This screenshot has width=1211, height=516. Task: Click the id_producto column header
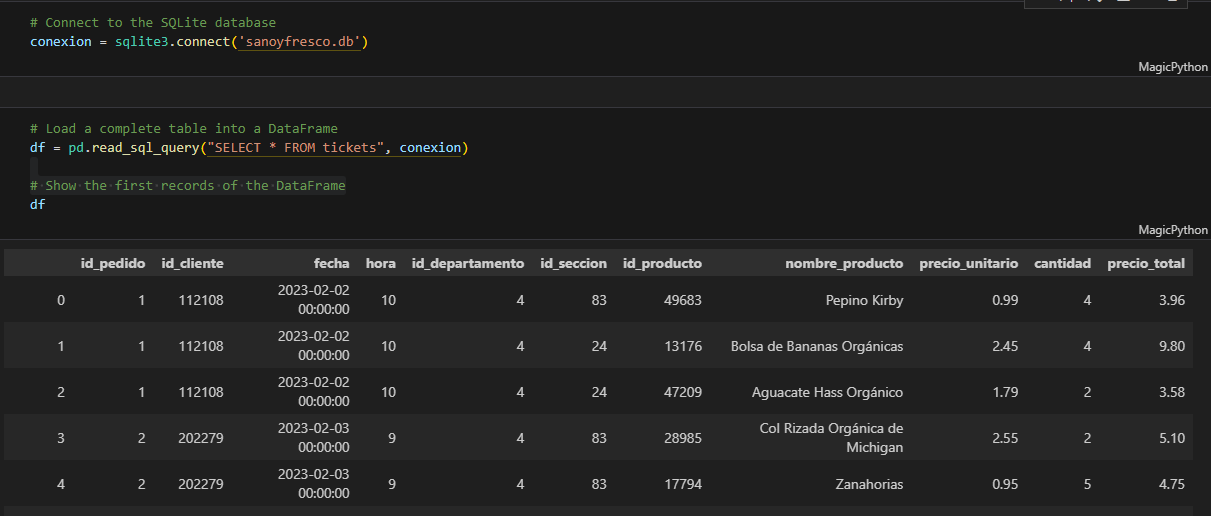(663, 264)
